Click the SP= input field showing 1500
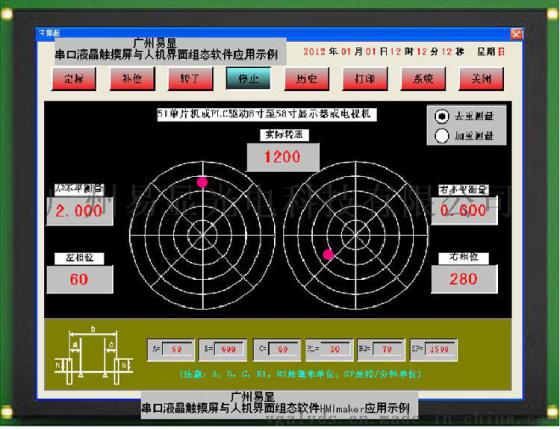This screenshot has height=430, width=560. (440, 349)
